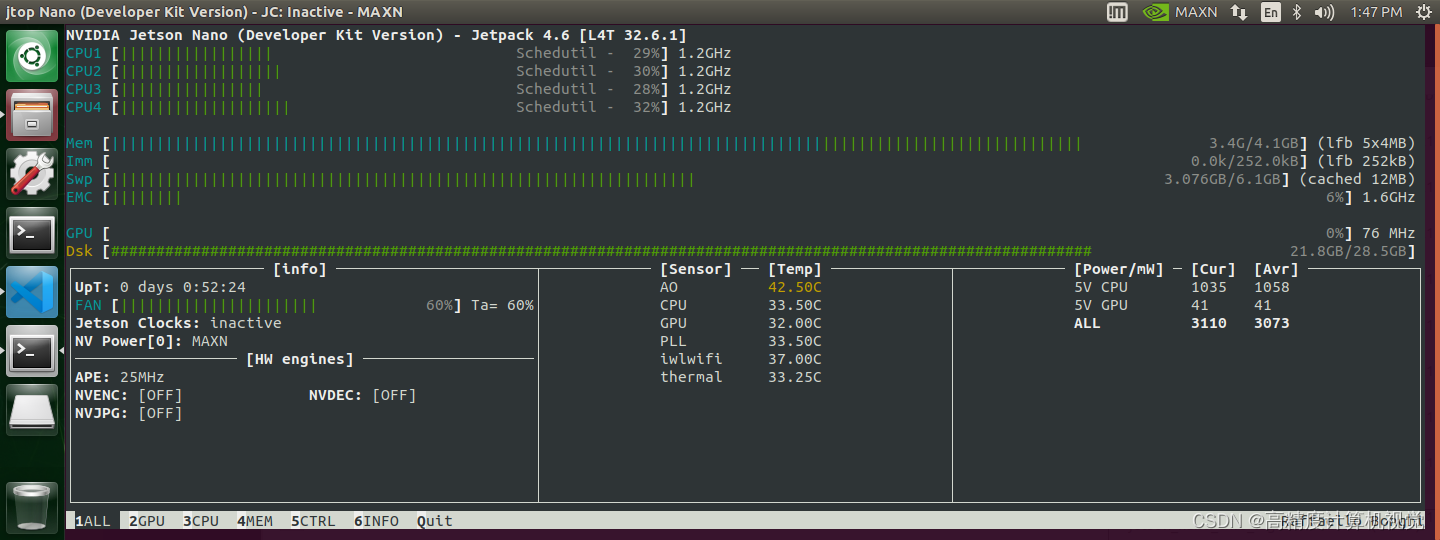
Task: Click the NVENC [OFF] status
Action: point(160,395)
